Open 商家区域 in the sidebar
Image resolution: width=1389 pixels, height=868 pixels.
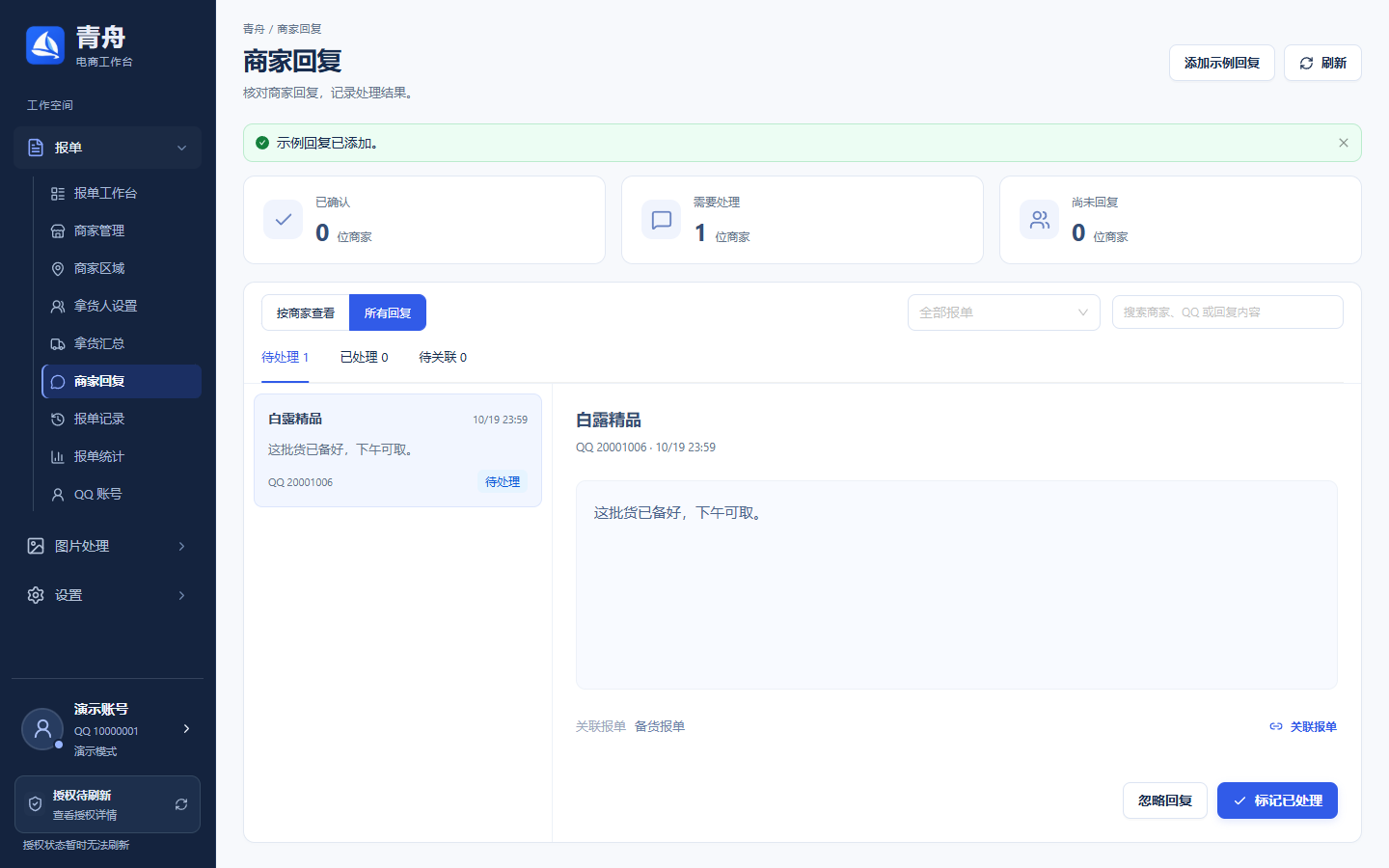tap(122, 268)
